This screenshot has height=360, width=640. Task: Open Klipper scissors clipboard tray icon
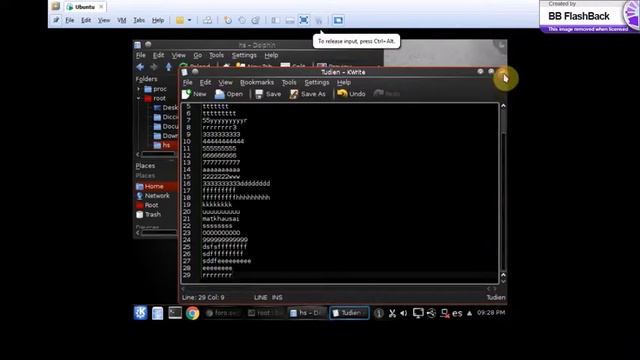pos(392,313)
